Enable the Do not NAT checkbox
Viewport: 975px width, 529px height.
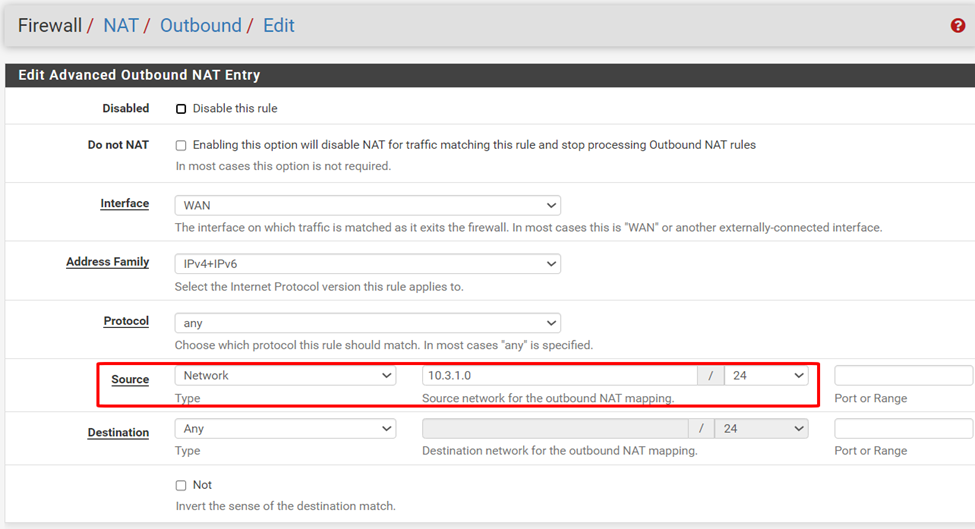click(181, 146)
